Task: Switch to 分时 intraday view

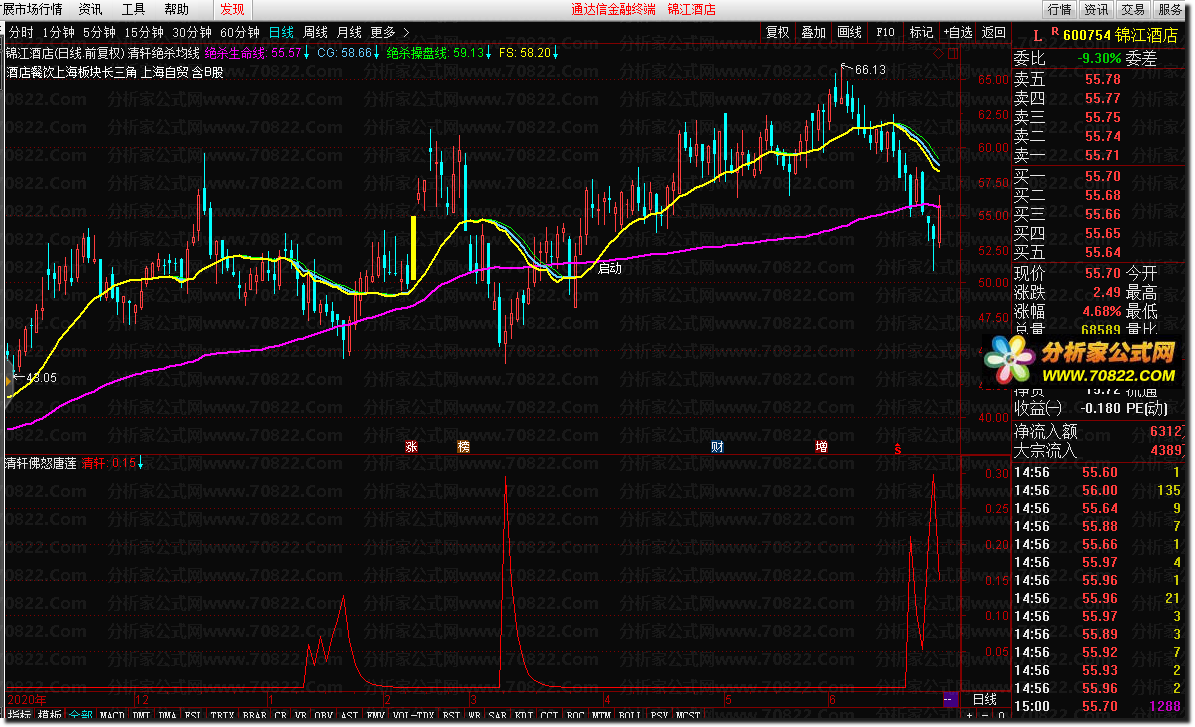Action: coord(21,32)
